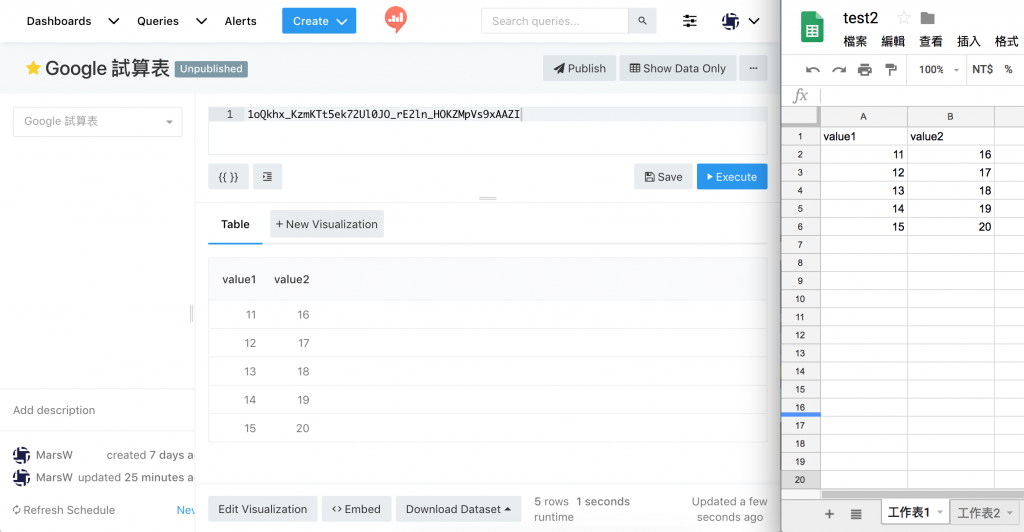Click the value2 column header in results
Viewport: 1024px width, 532px height.
tap(291, 279)
